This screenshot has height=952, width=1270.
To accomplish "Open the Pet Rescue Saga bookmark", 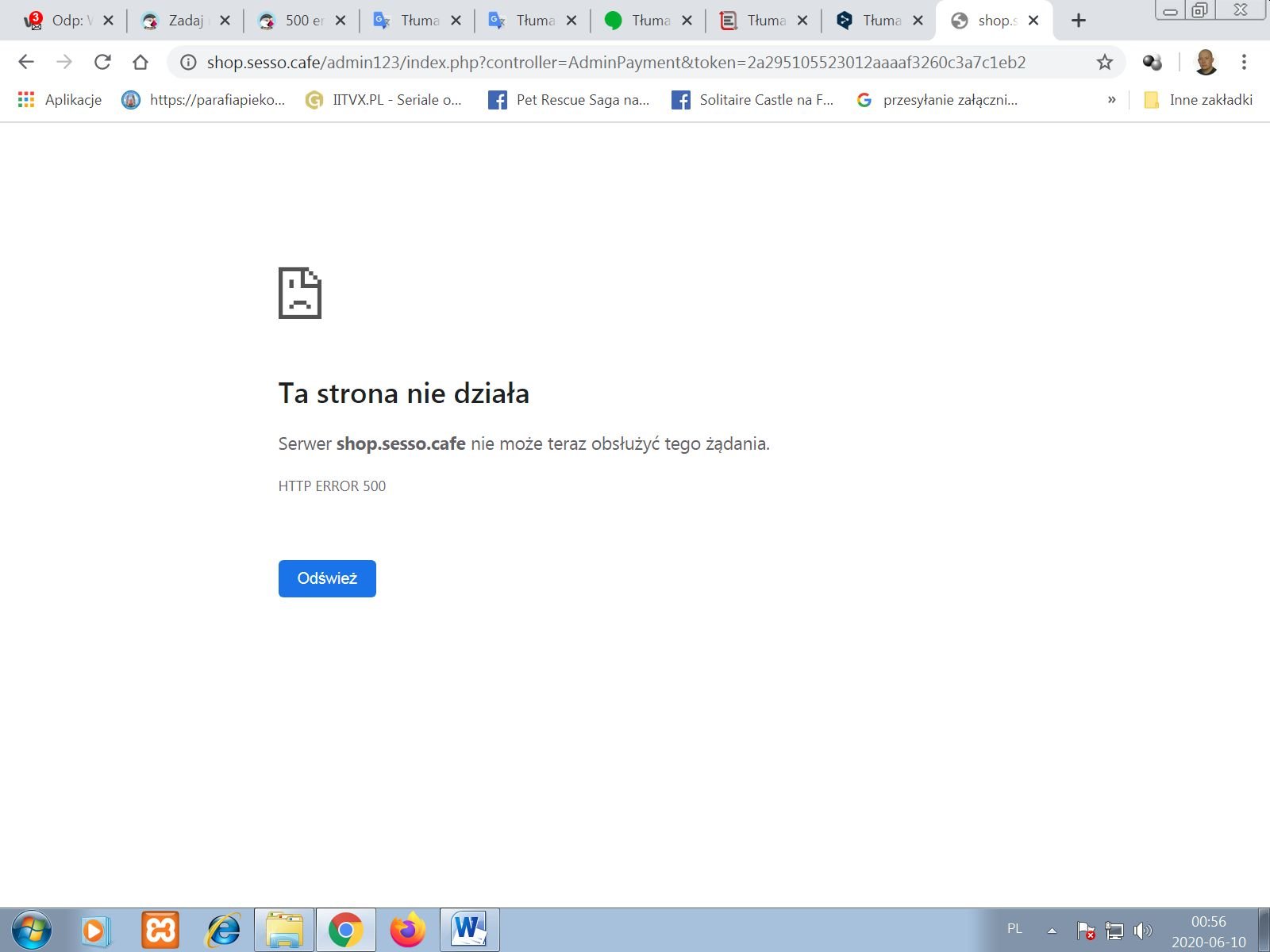I will [x=569, y=100].
